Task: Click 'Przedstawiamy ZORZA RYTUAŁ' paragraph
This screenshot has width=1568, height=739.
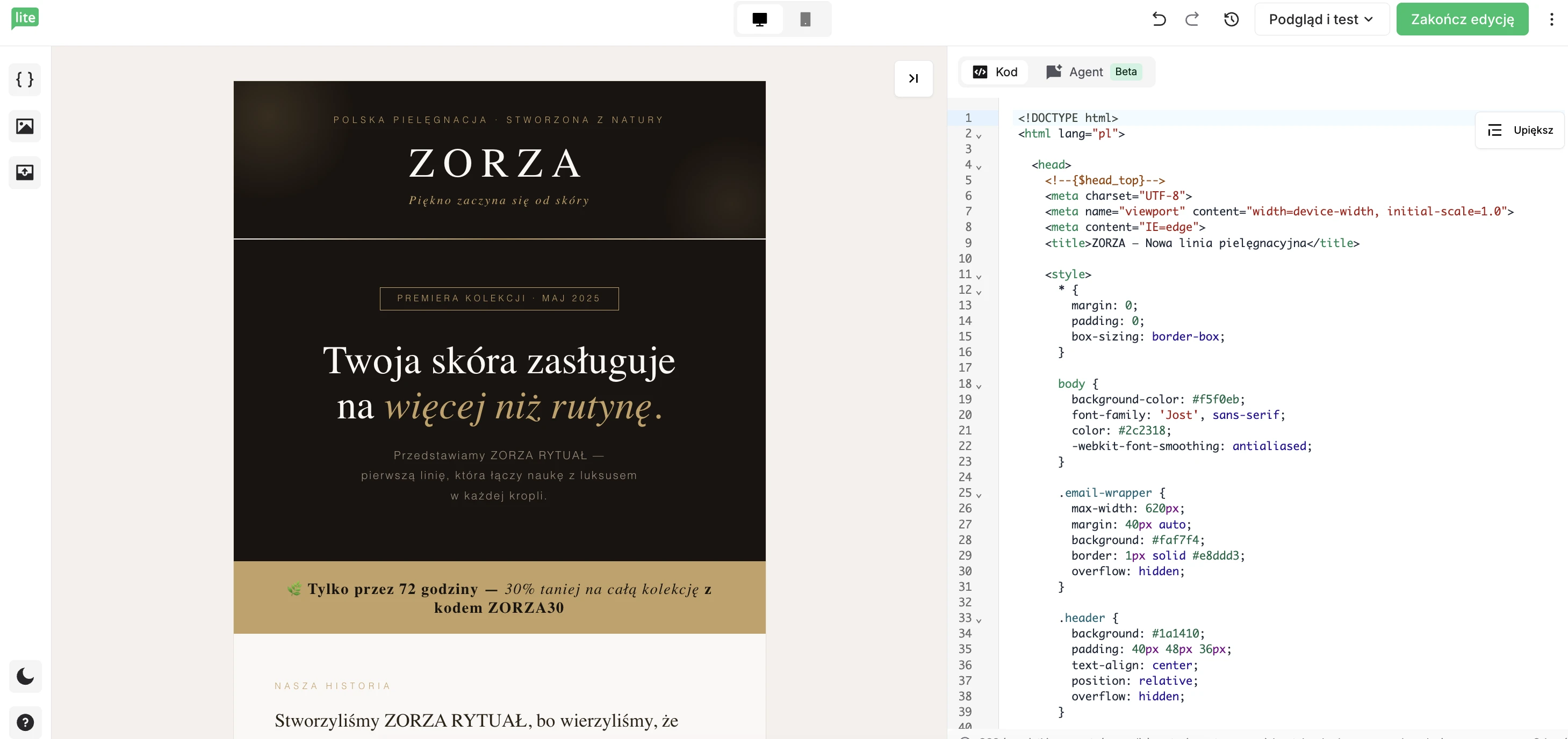Action: point(499,475)
